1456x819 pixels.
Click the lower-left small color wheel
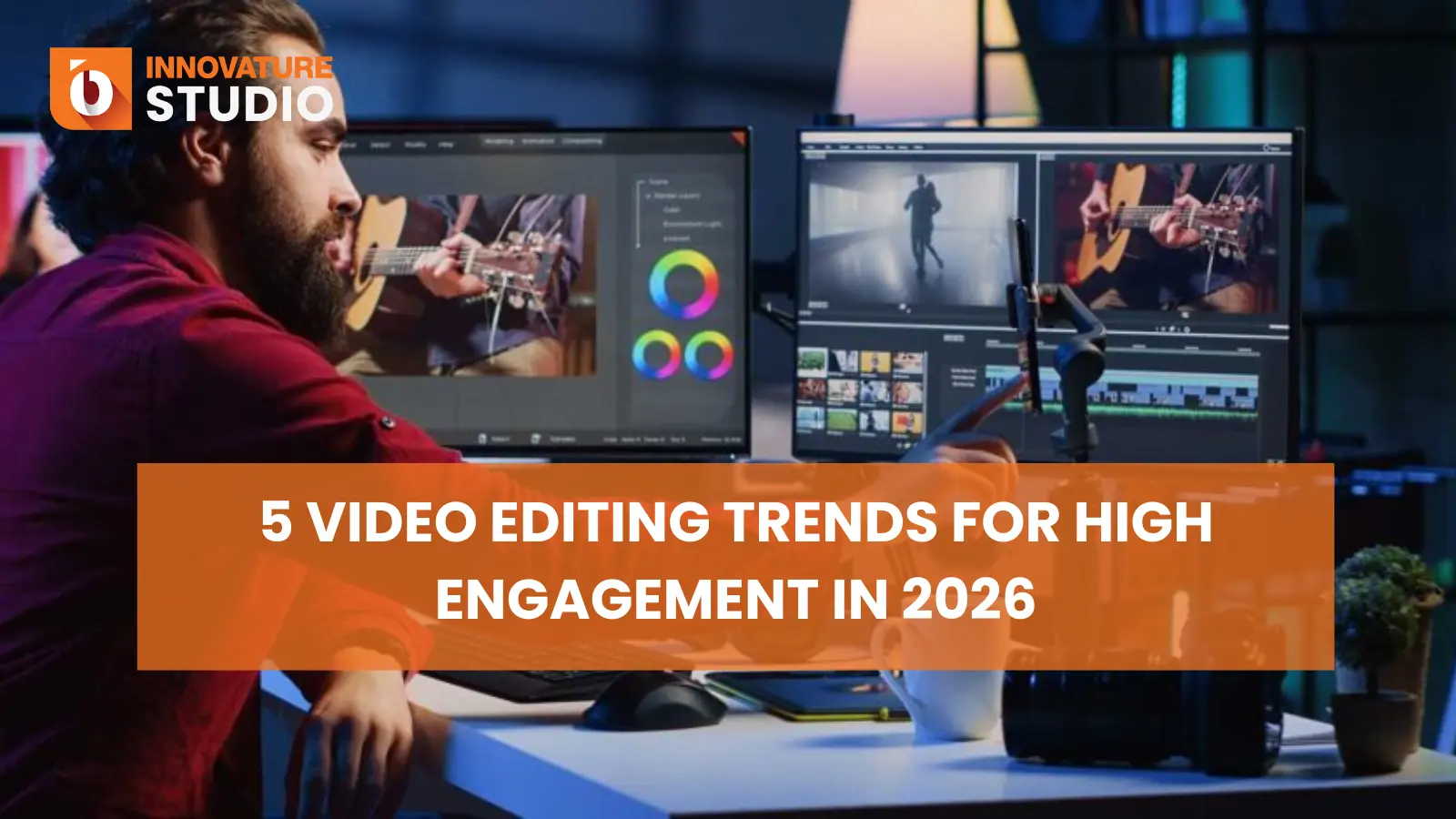coord(656,354)
